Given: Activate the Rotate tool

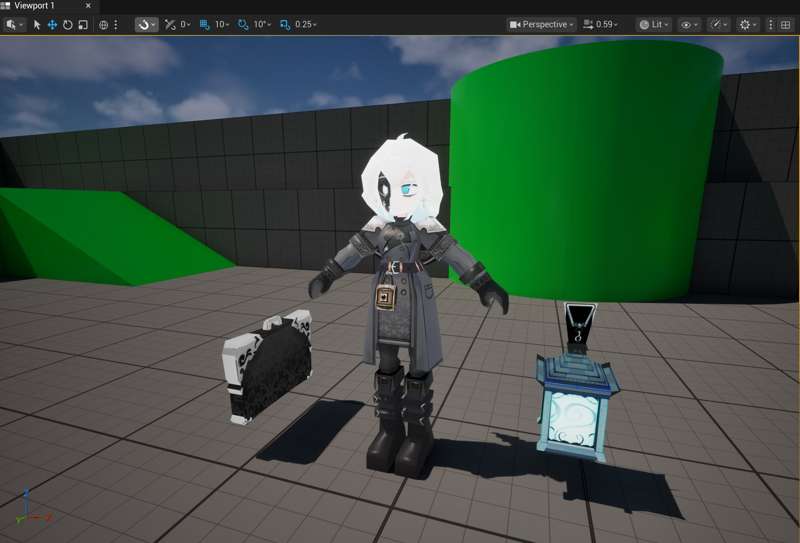Looking at the screenshot, I should coord(67,24).
